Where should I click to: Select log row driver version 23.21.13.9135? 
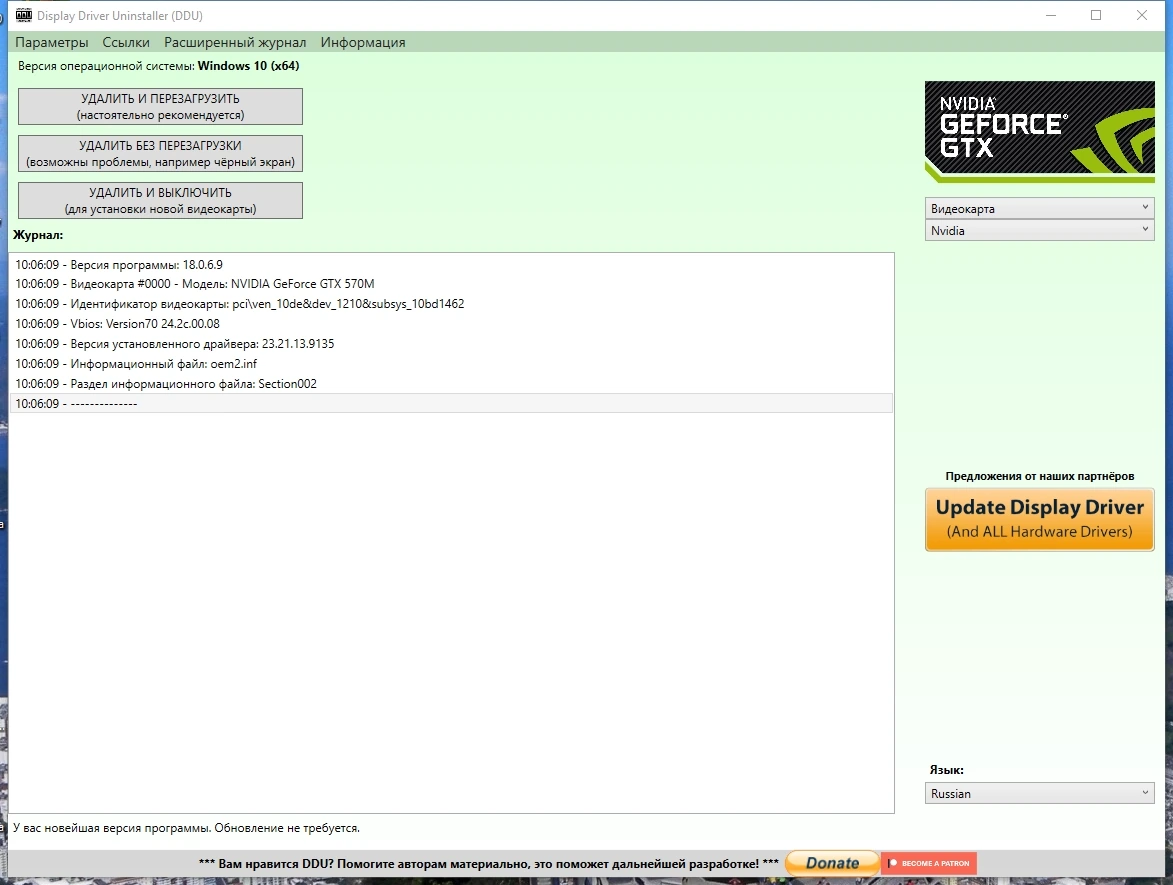click(451, 344)
